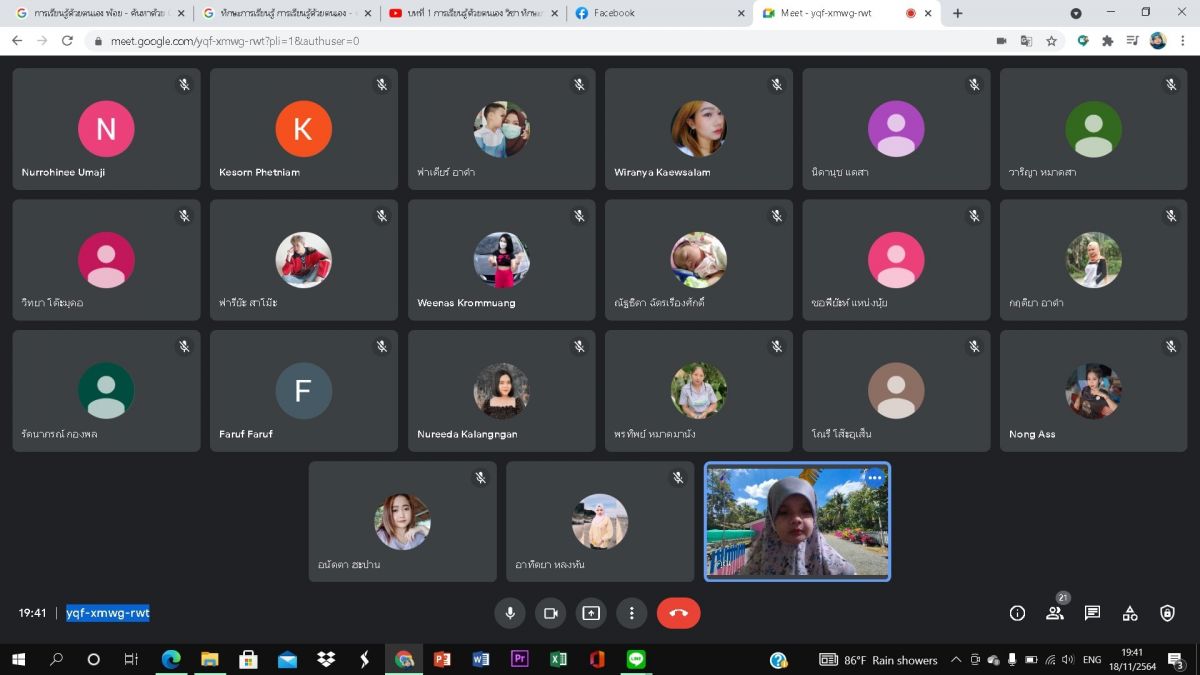Open the Activities panel icon
The width and height of the screenshot is (1200, 675).
point(1130,613)
